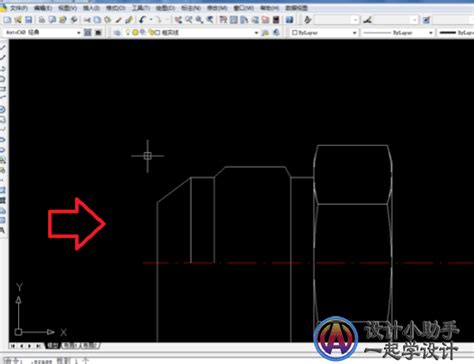Select the Hatch tool in Draw toolbar
The width and height of the screenshot is (474, 364).
coord(3,190)
